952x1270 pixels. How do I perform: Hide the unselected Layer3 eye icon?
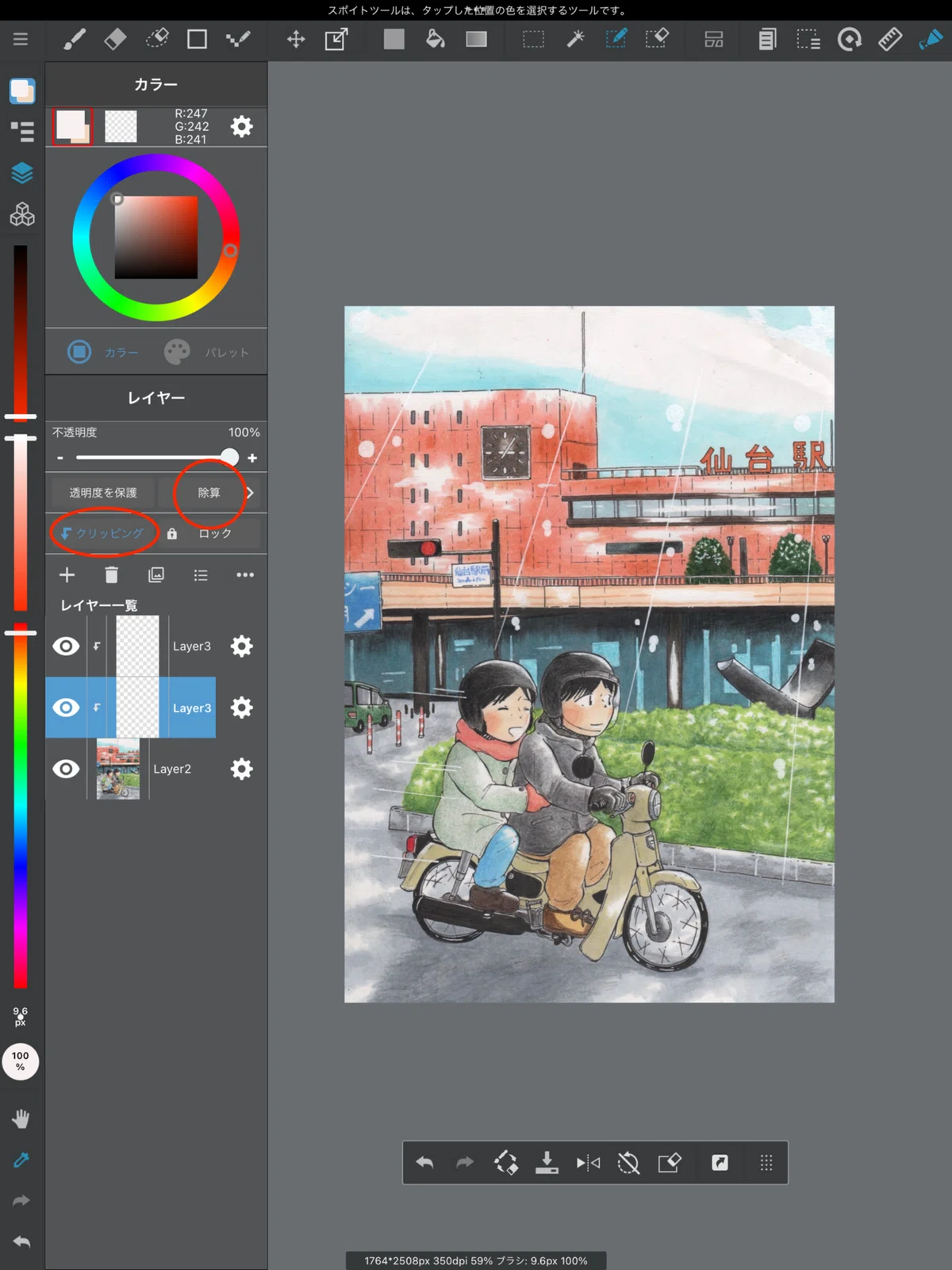click(66, 646)
